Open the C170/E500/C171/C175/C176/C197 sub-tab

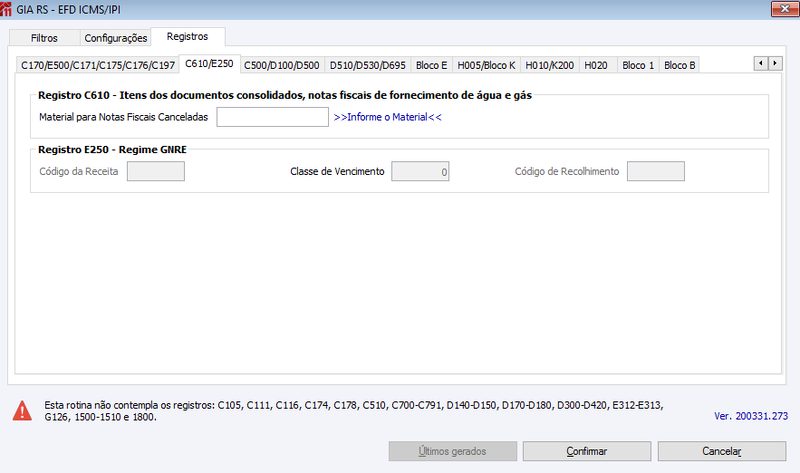(97, 65)
